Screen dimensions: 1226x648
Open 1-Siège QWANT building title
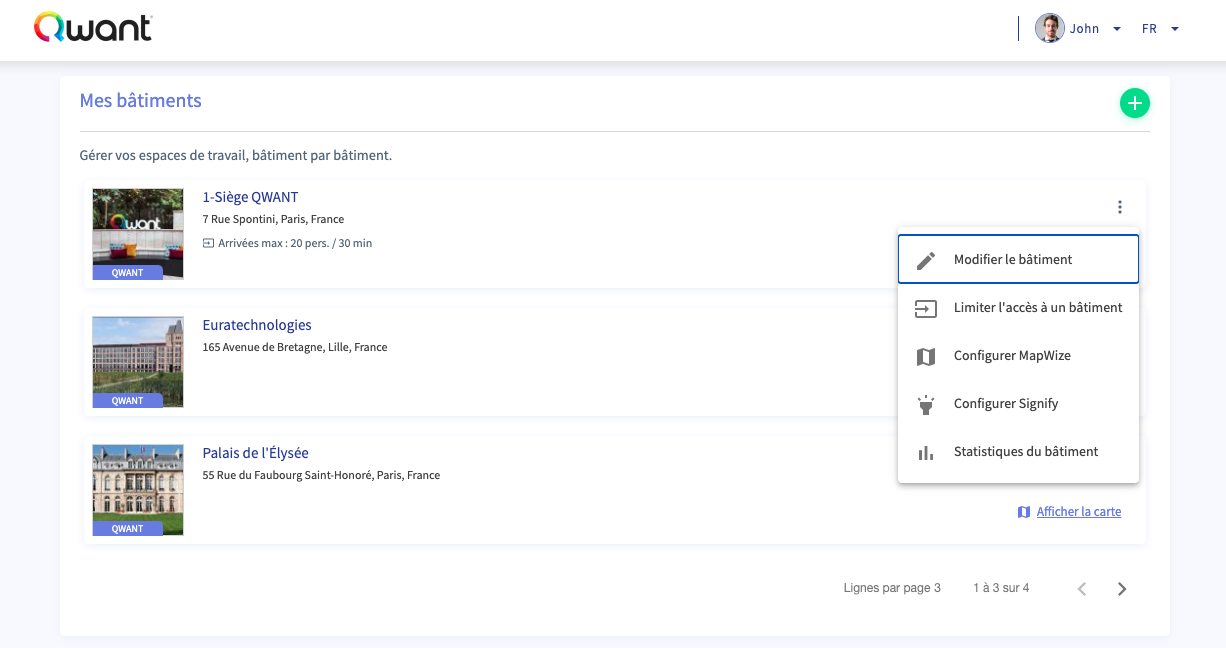pyautogui.click(x=250, y=197)
